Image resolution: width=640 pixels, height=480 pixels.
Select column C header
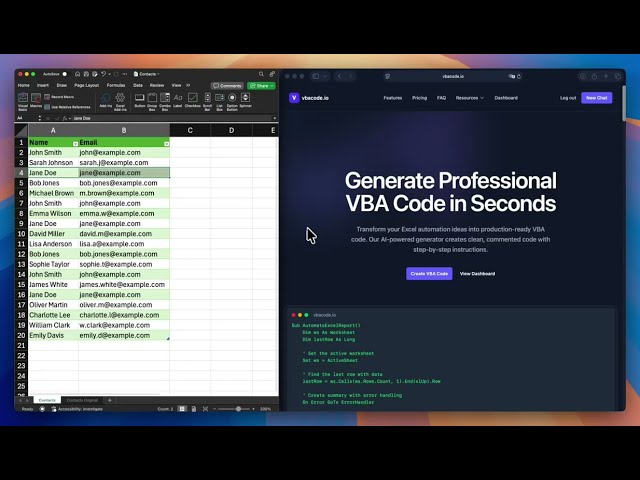190,130
